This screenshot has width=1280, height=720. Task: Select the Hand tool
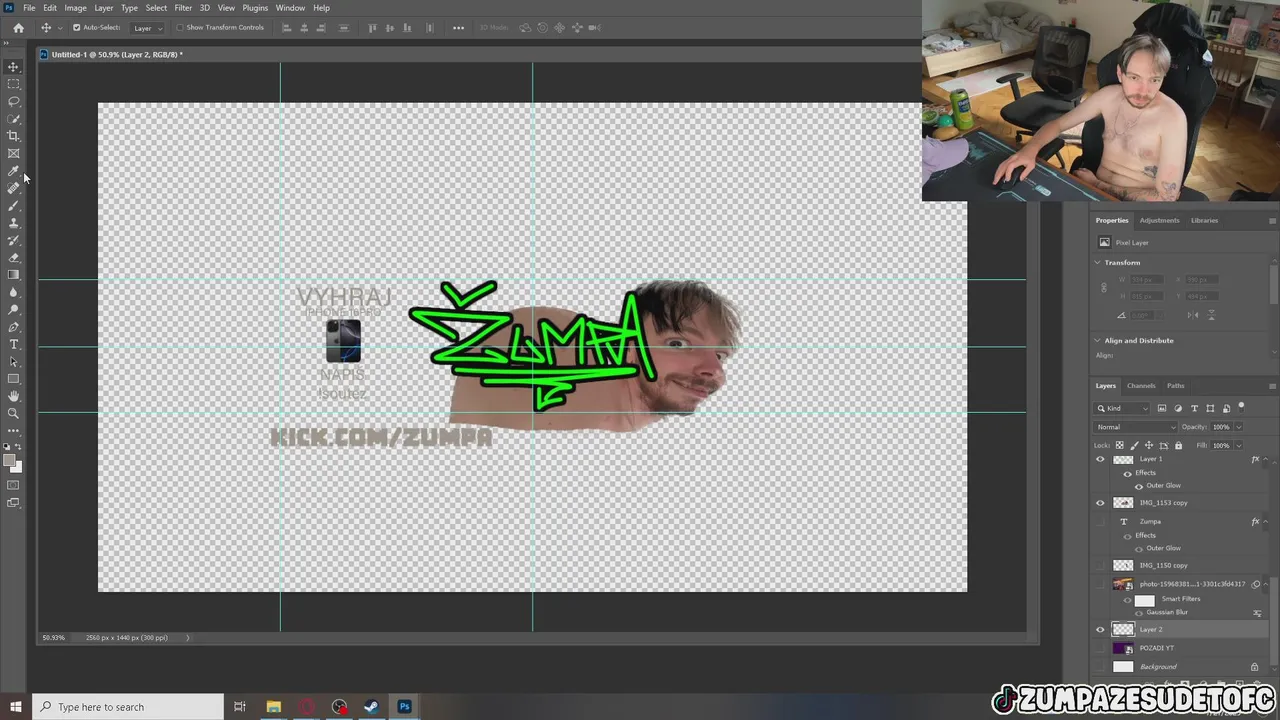tap(13, 396)
